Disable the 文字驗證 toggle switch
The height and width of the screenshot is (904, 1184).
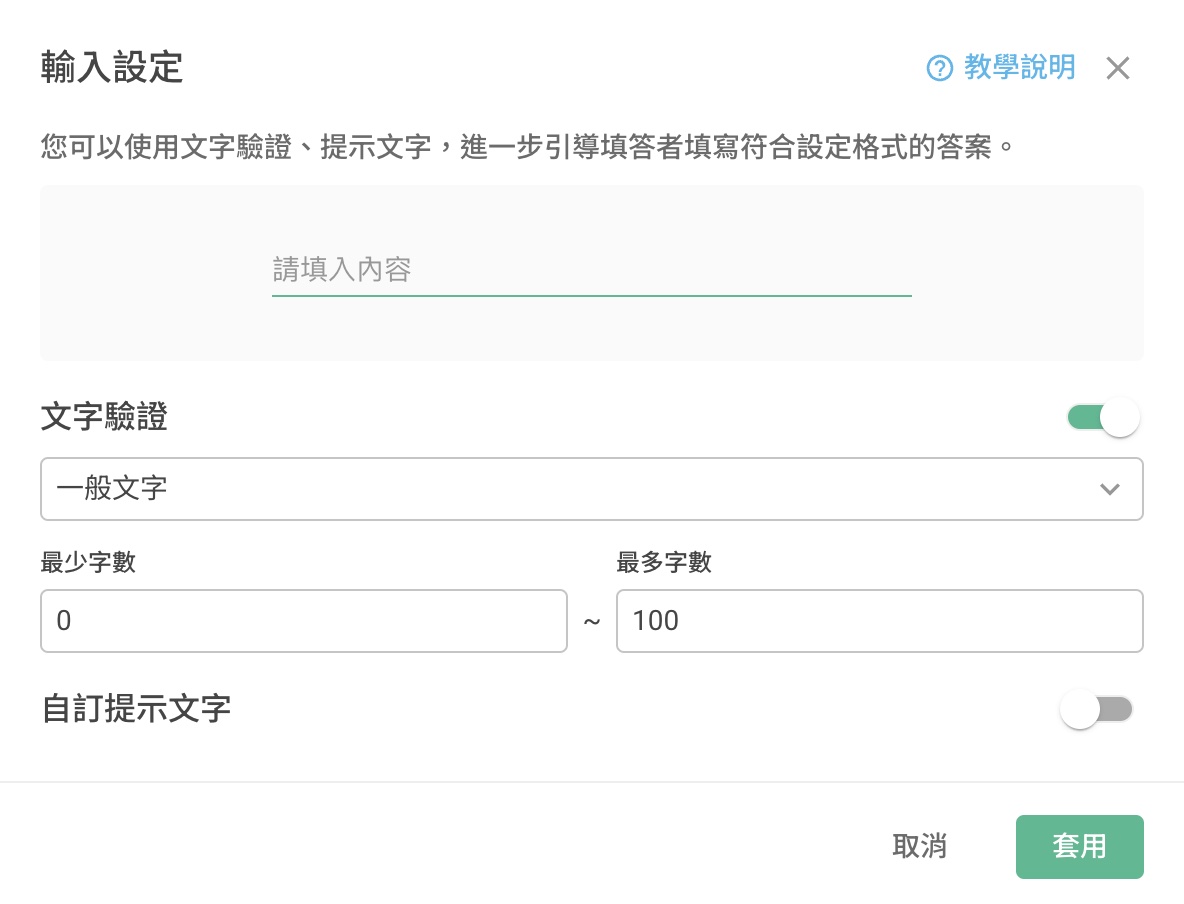click(x=1103, y=417)
